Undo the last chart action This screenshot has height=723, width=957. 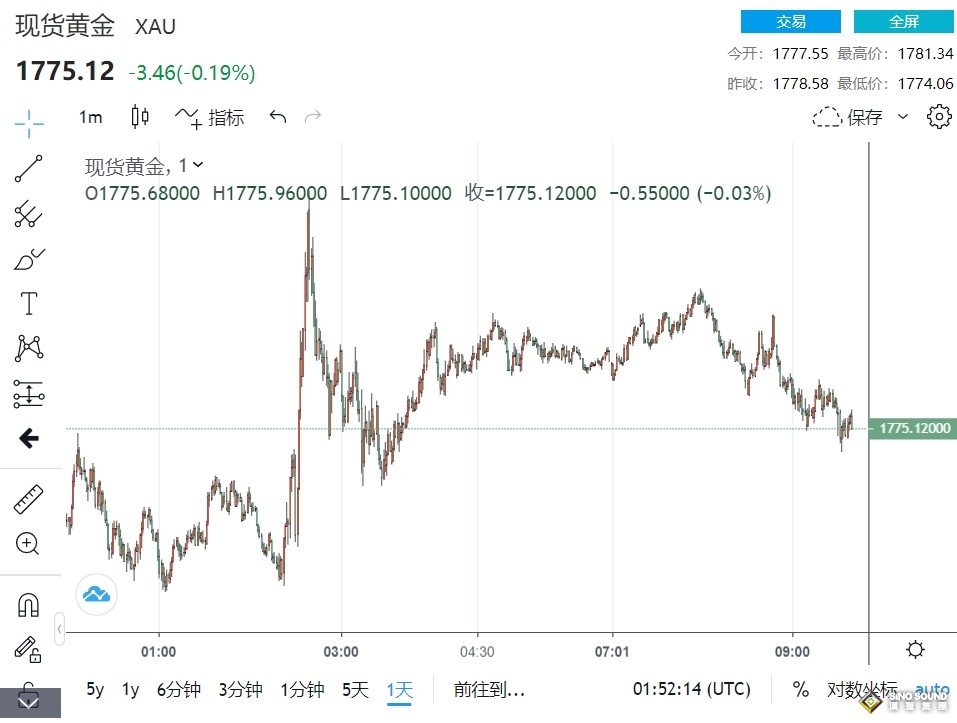(x=278, y=117)
